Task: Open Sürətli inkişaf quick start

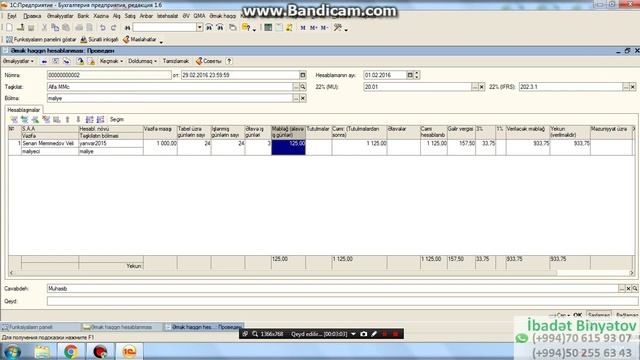Action: point(99,40)
